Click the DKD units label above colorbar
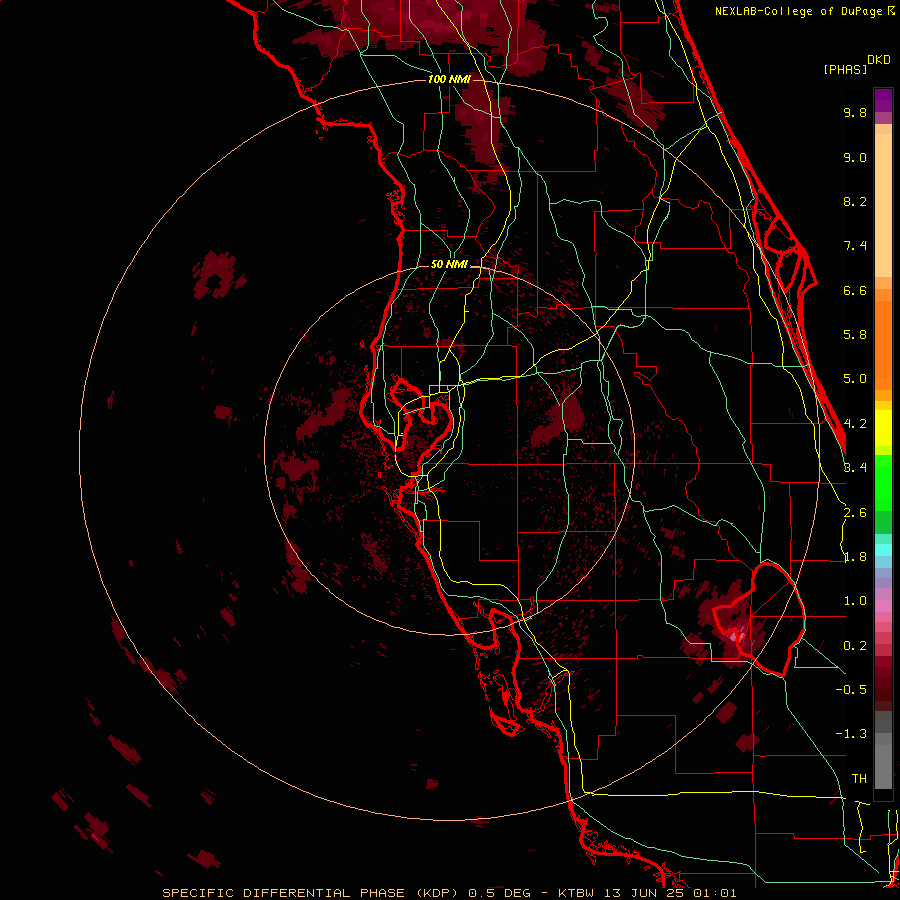Screen dimensions: 900x900 (x=879, y=60)
